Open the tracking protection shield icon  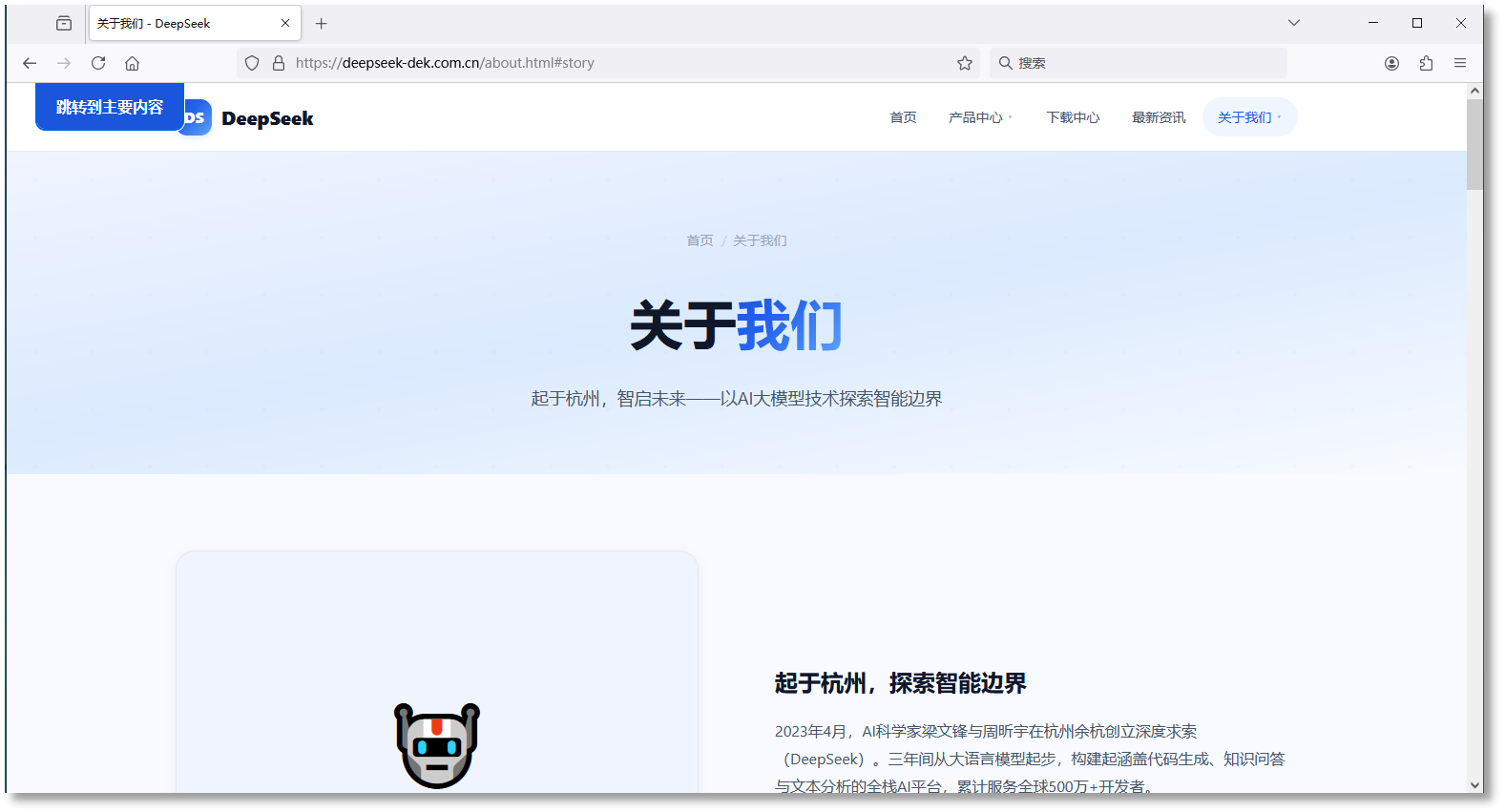[252, 63]
